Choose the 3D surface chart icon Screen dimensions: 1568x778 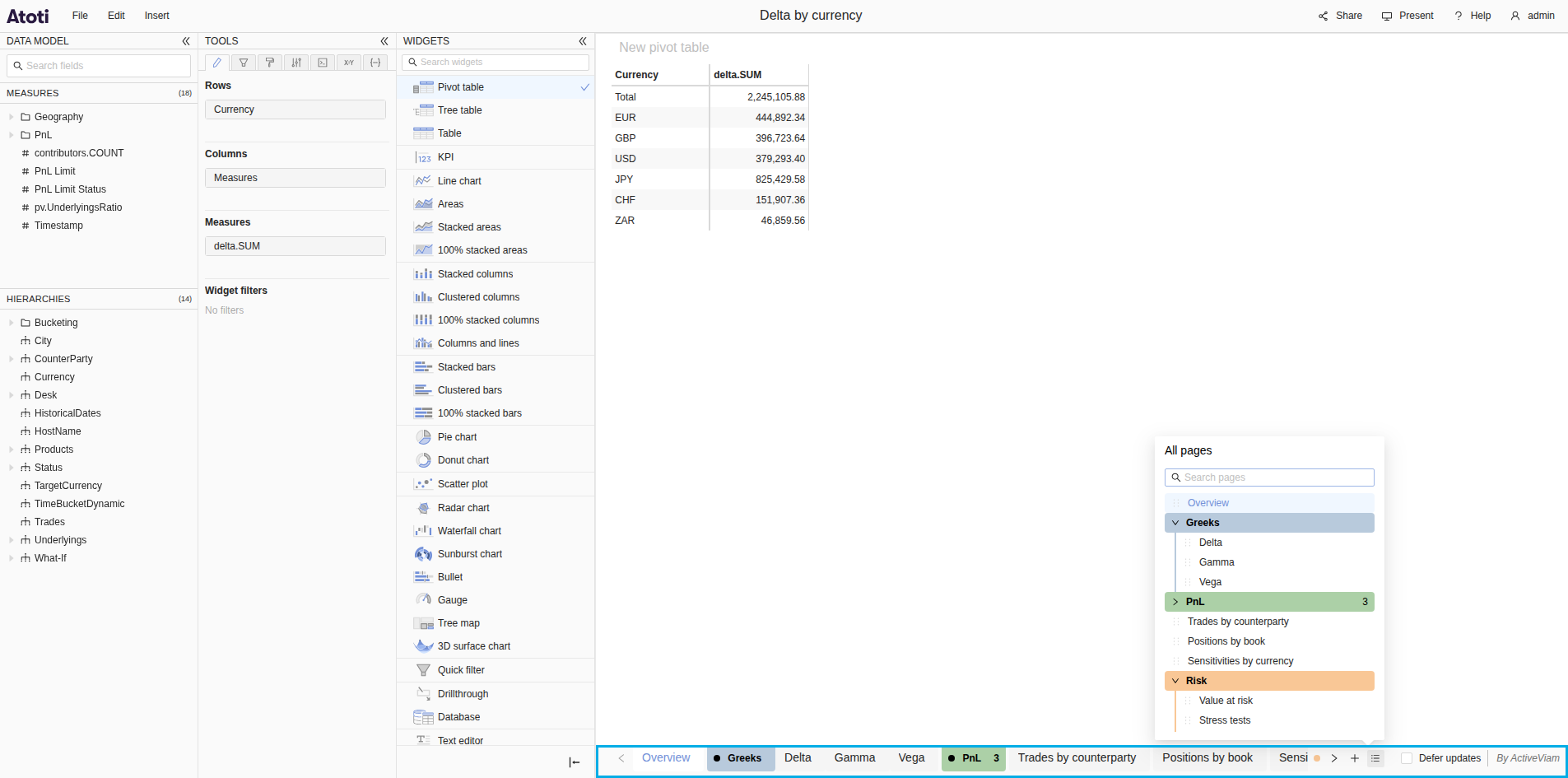pyautogui.click(x=423, y=646)
